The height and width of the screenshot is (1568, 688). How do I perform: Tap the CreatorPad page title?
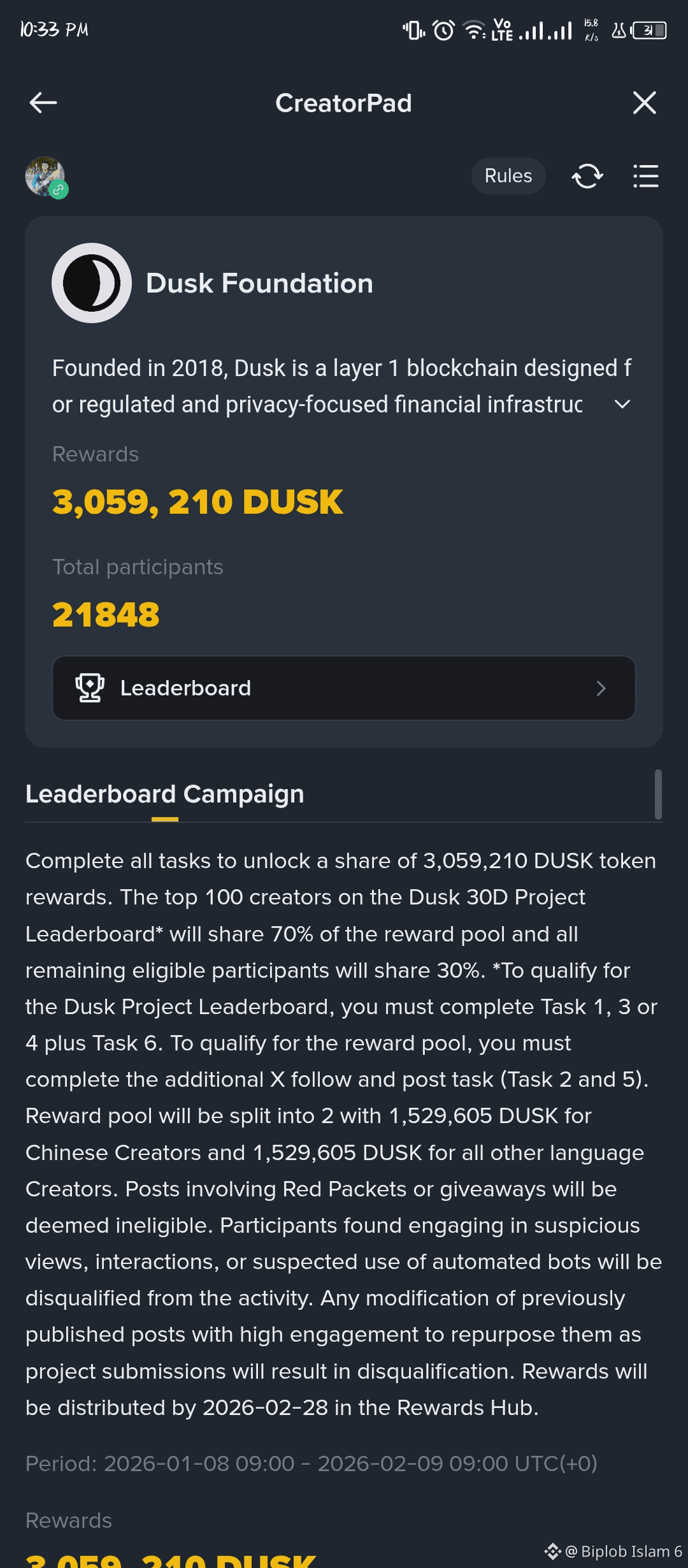click(343, 103)
